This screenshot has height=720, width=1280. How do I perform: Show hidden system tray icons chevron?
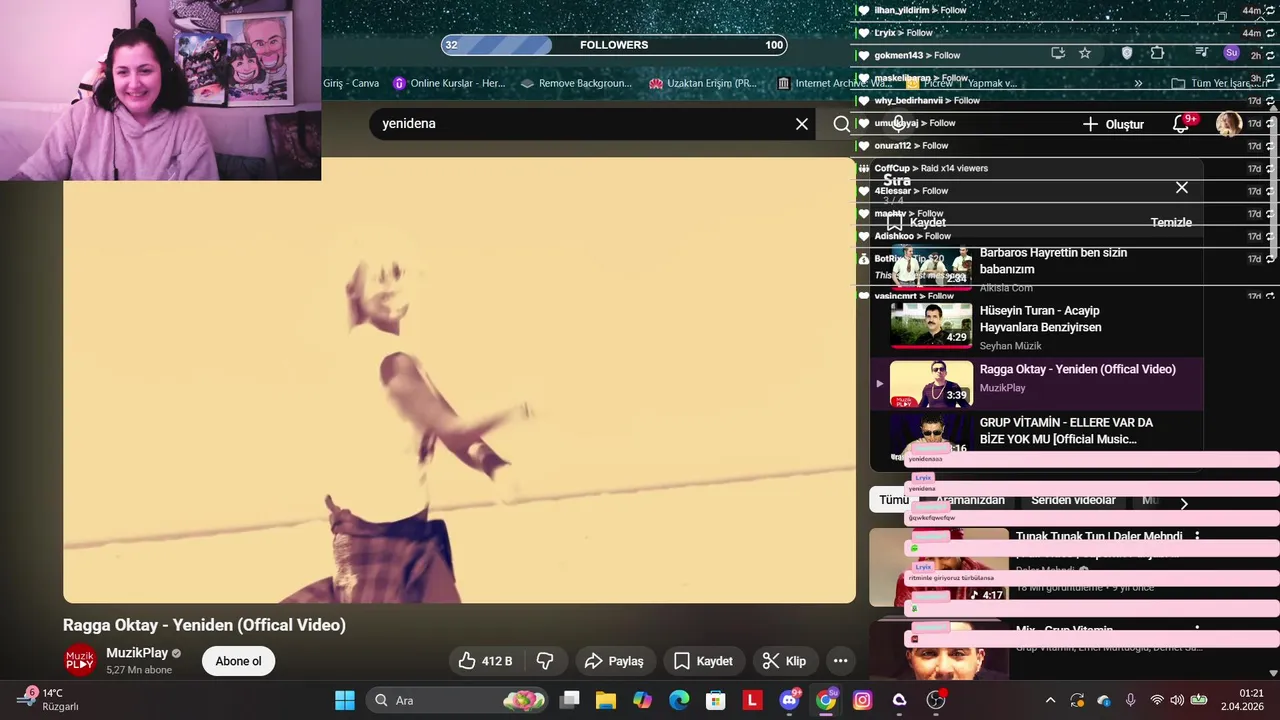(x=1050, y=700)
